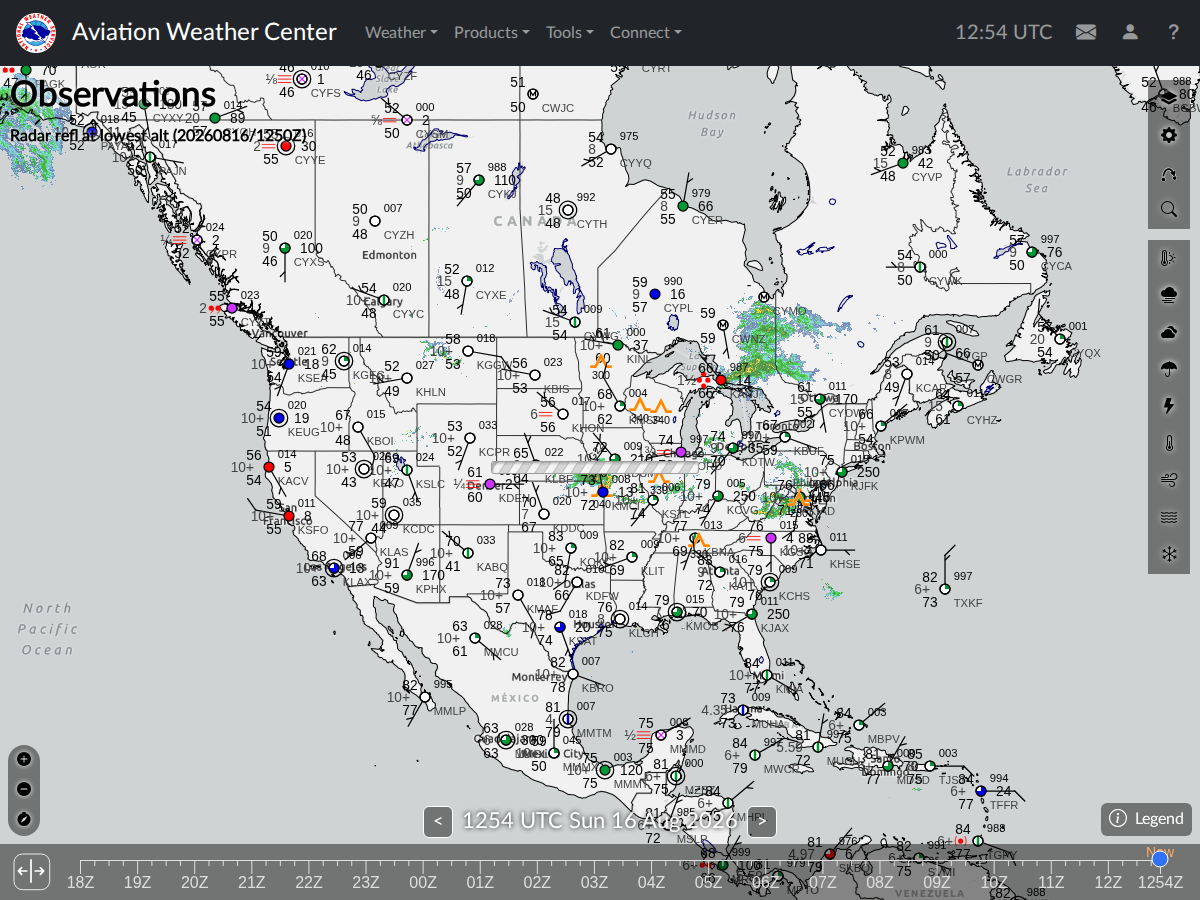Jump to 18Z on the timeline

click(80, 882)
